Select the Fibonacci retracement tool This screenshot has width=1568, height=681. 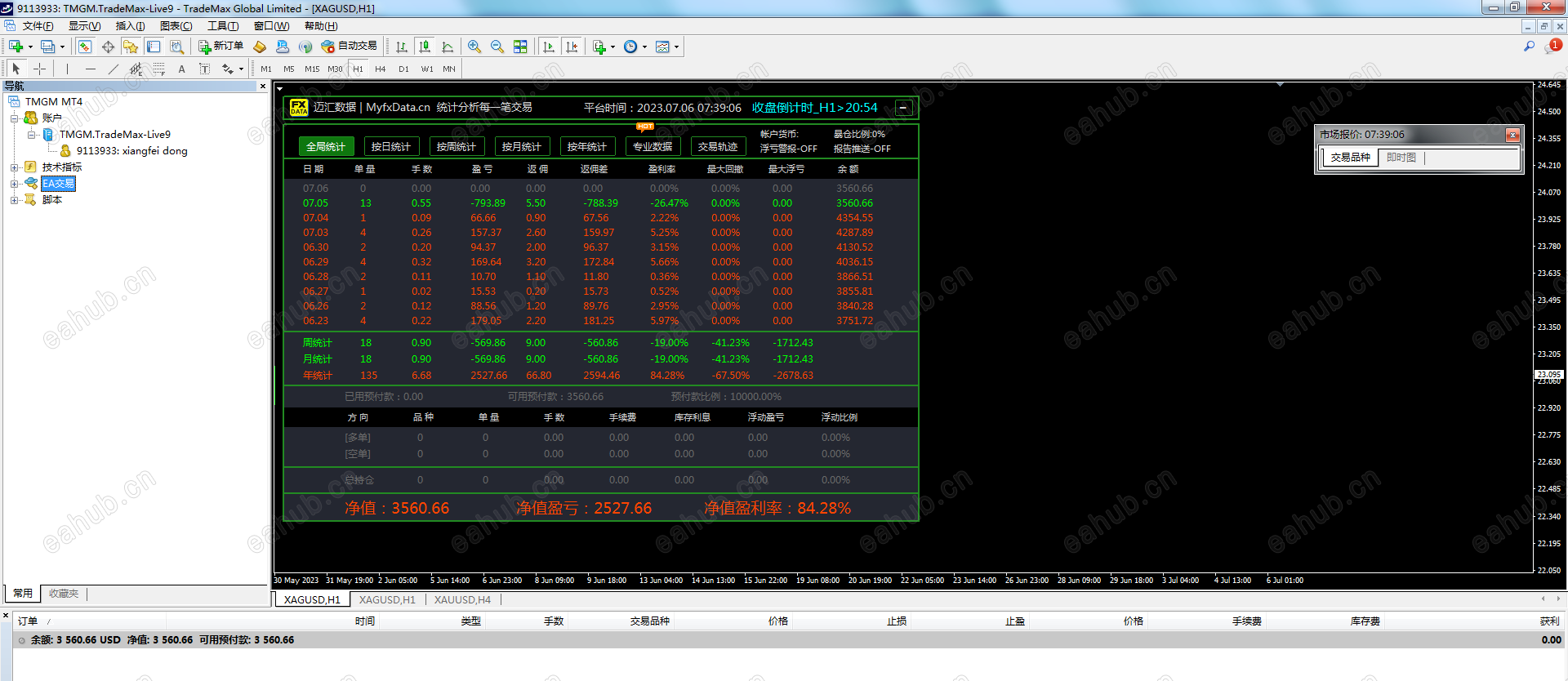click(x=158, y=69)
